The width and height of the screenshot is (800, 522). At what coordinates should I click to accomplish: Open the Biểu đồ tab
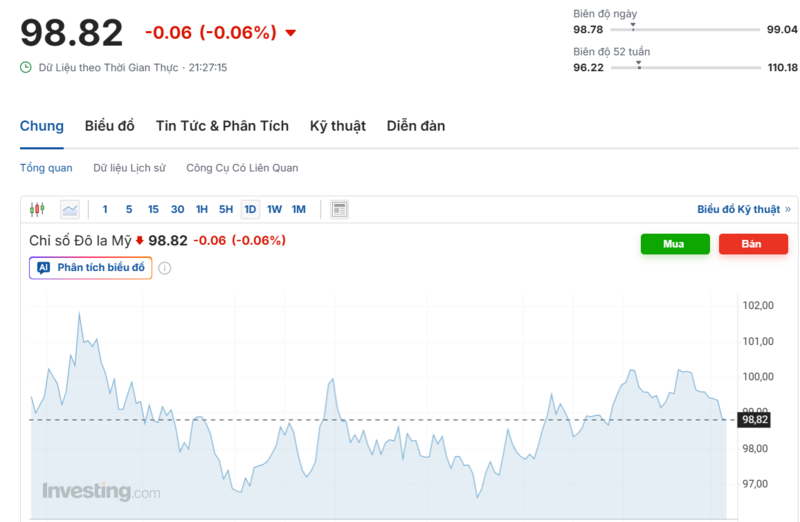(109, 126)
